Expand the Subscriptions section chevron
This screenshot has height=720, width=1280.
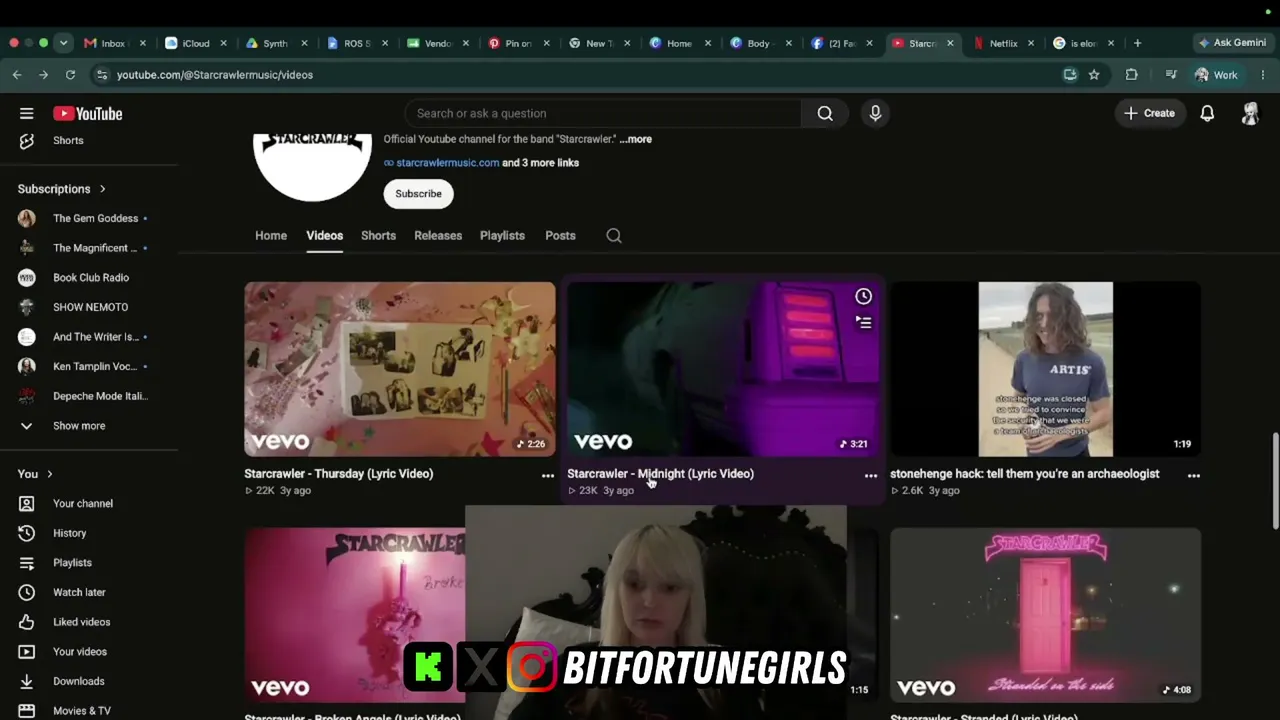pos(102,189)
